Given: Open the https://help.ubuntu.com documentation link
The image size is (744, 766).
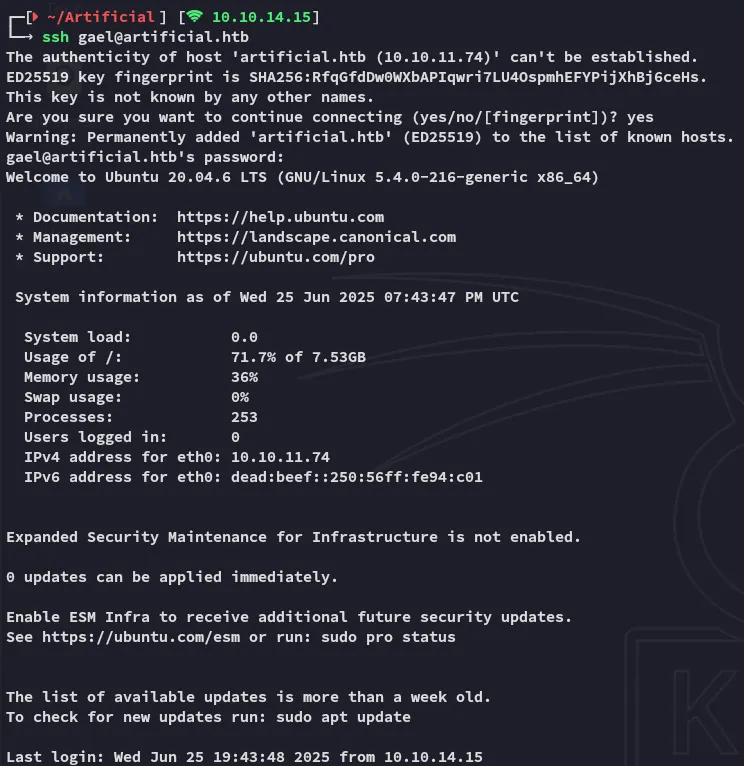Looking at the screenshot, I should point(280,217).
